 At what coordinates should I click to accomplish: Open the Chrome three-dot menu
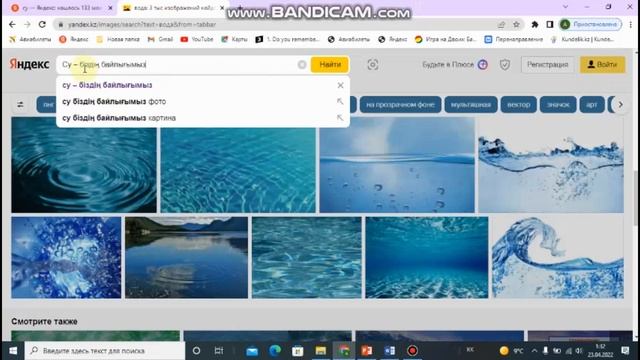click(x=631, y=24)
